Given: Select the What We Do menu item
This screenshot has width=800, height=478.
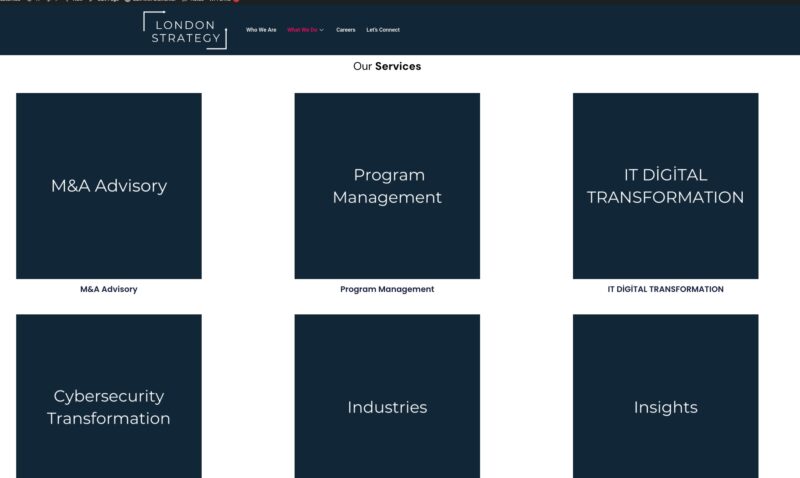Looking at the screenshot, I should point(302,30).
